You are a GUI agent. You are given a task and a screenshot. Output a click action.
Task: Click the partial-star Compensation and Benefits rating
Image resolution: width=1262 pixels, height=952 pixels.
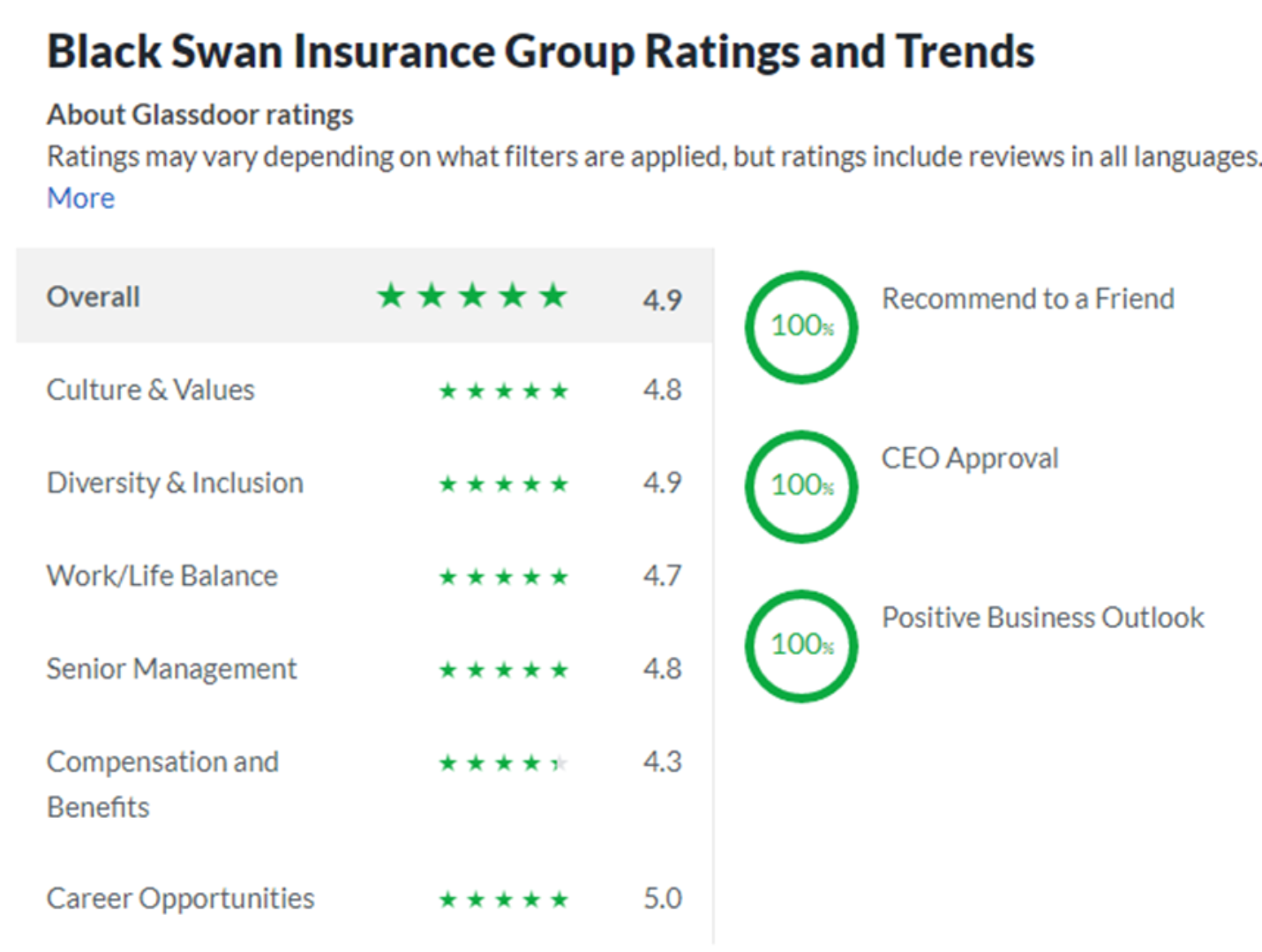(x=504, y=762)
